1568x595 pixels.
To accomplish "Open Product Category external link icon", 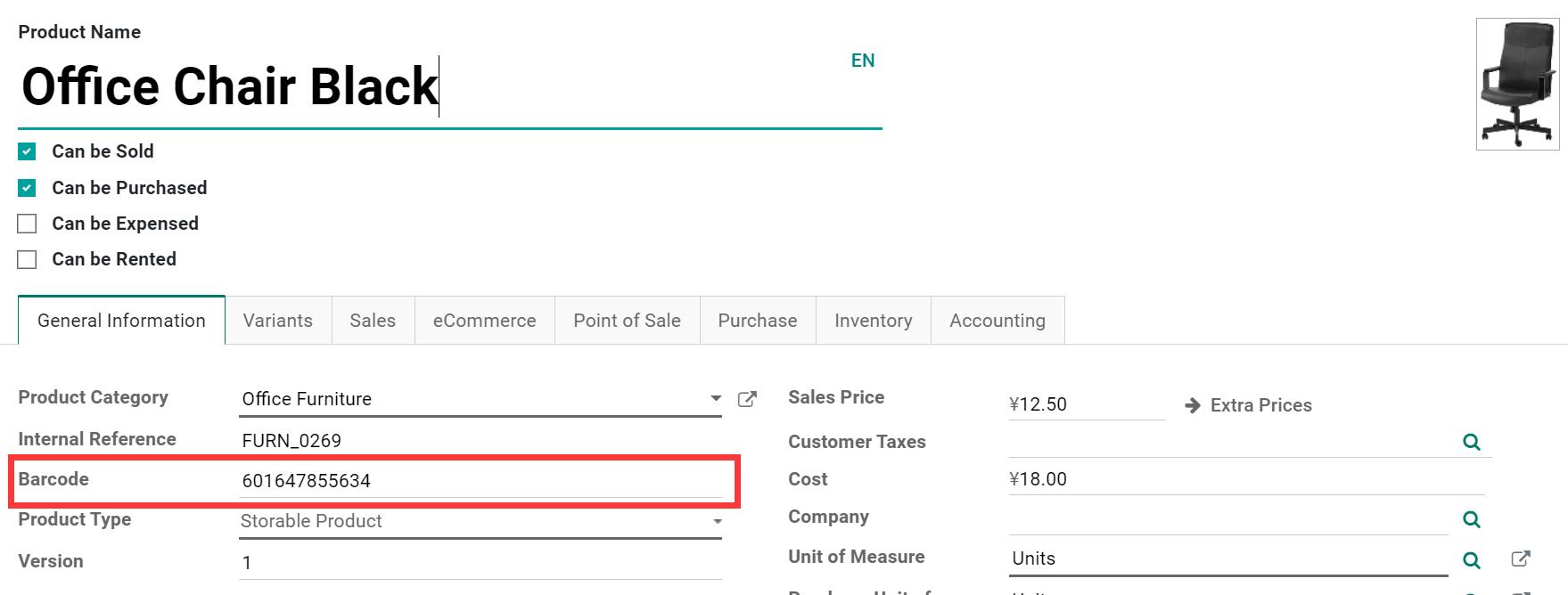I will click(747, 399).
